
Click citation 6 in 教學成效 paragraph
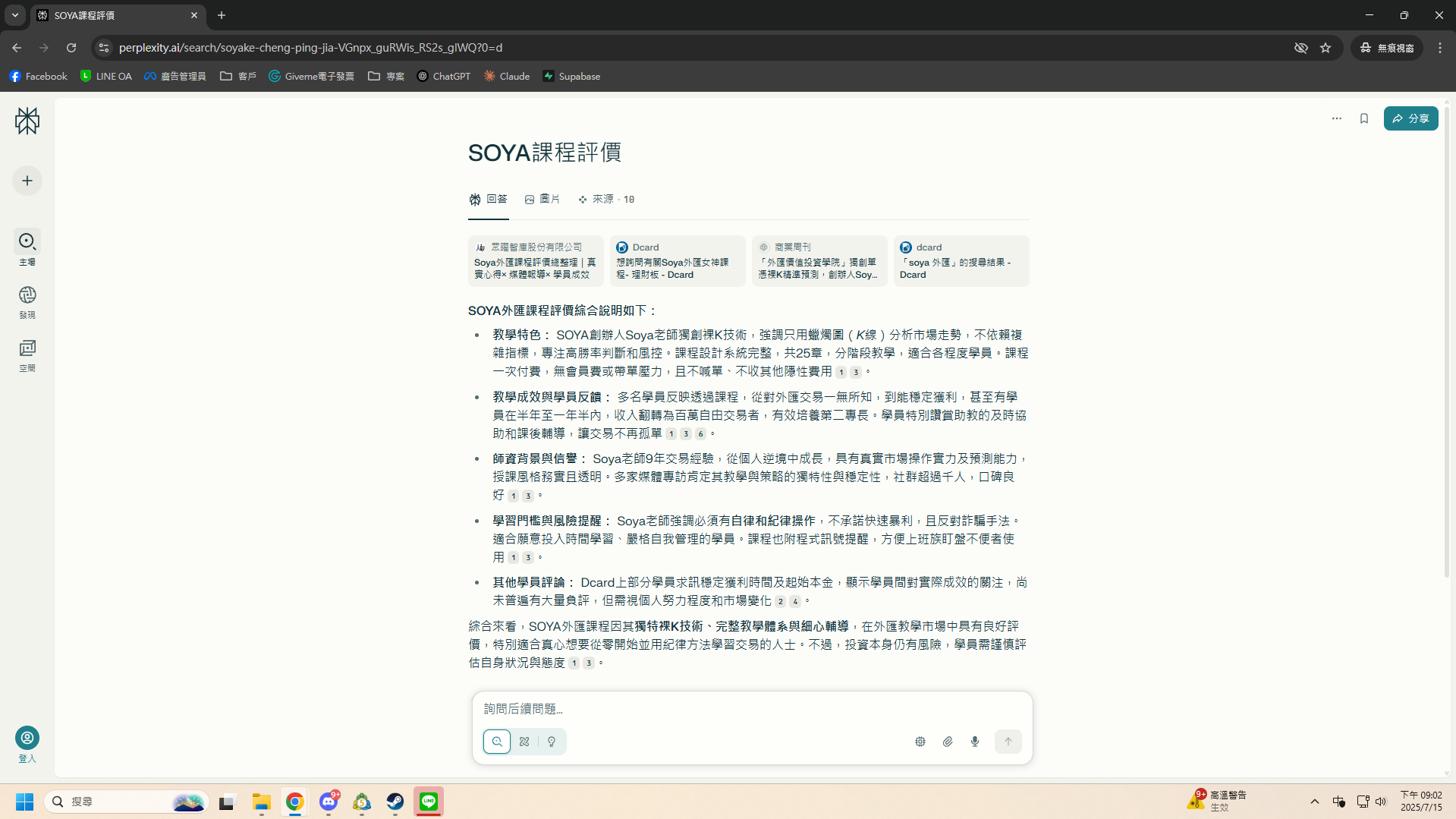[700, 434]
